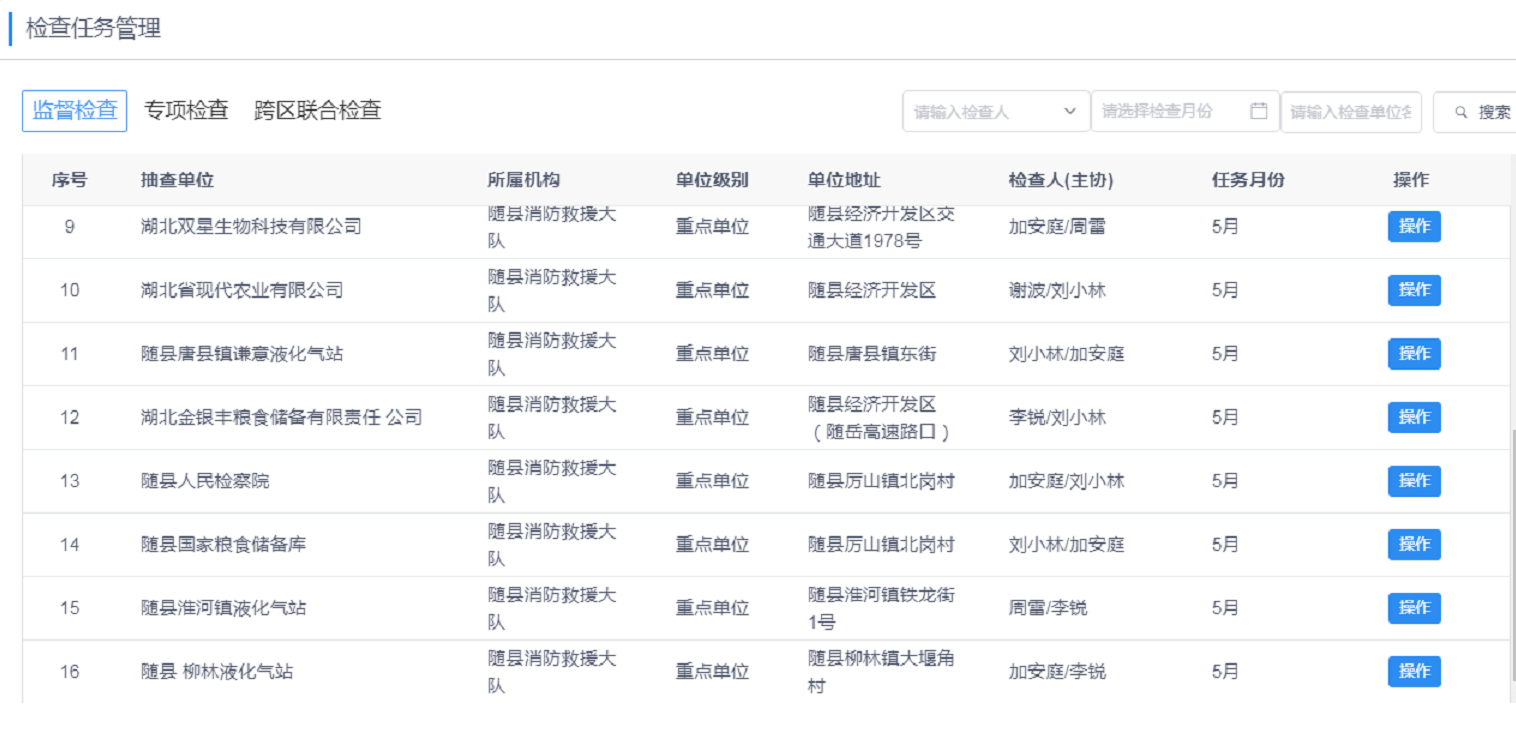Viewport: 1516px width, 730px height.
Task: Click 操作 button for 随县人民检察院
Action: click(1414, 481)
